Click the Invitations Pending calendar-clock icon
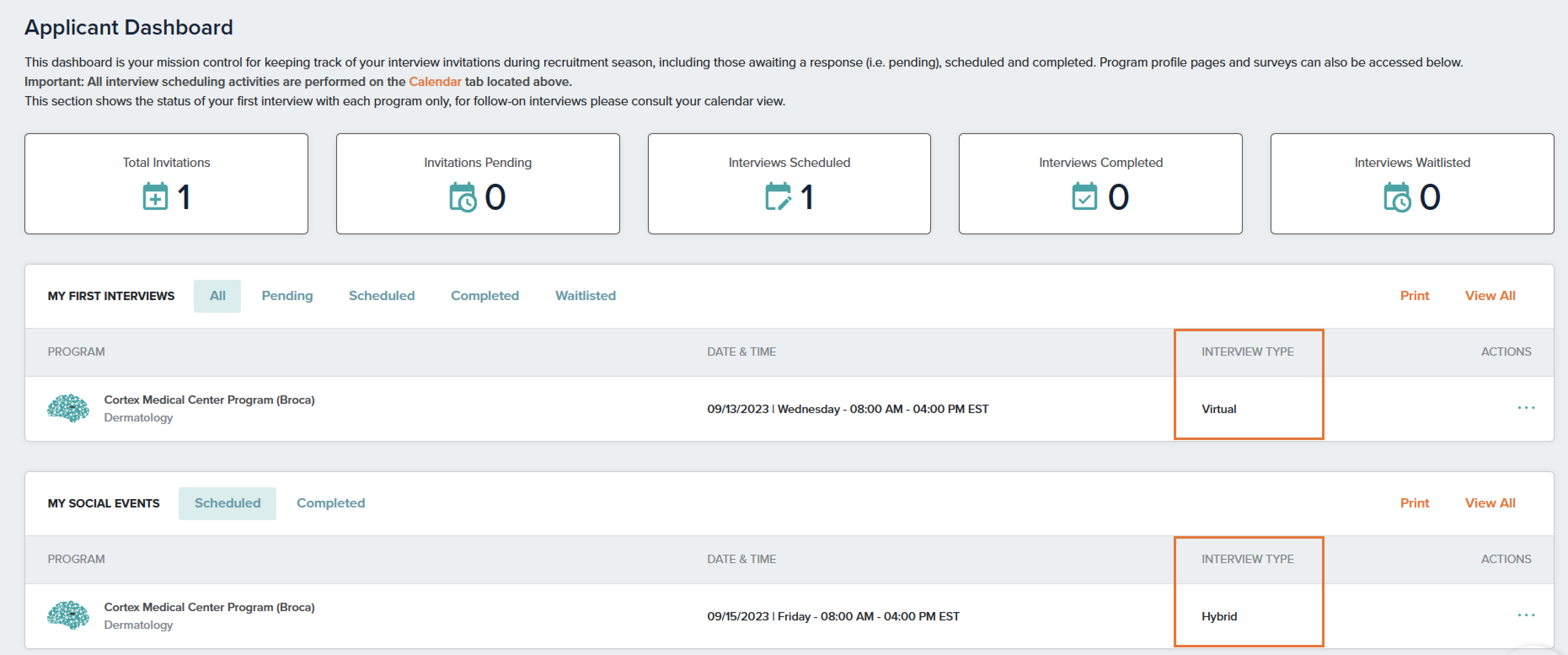Image resolution: width=1568 pixels, height=655 pixels. tap(463, 196)
